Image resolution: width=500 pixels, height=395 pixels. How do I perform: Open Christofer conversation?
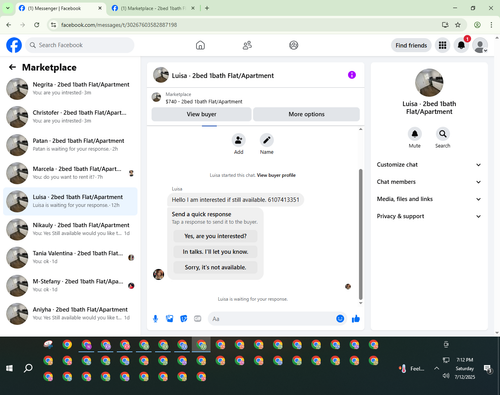[70, 117]
